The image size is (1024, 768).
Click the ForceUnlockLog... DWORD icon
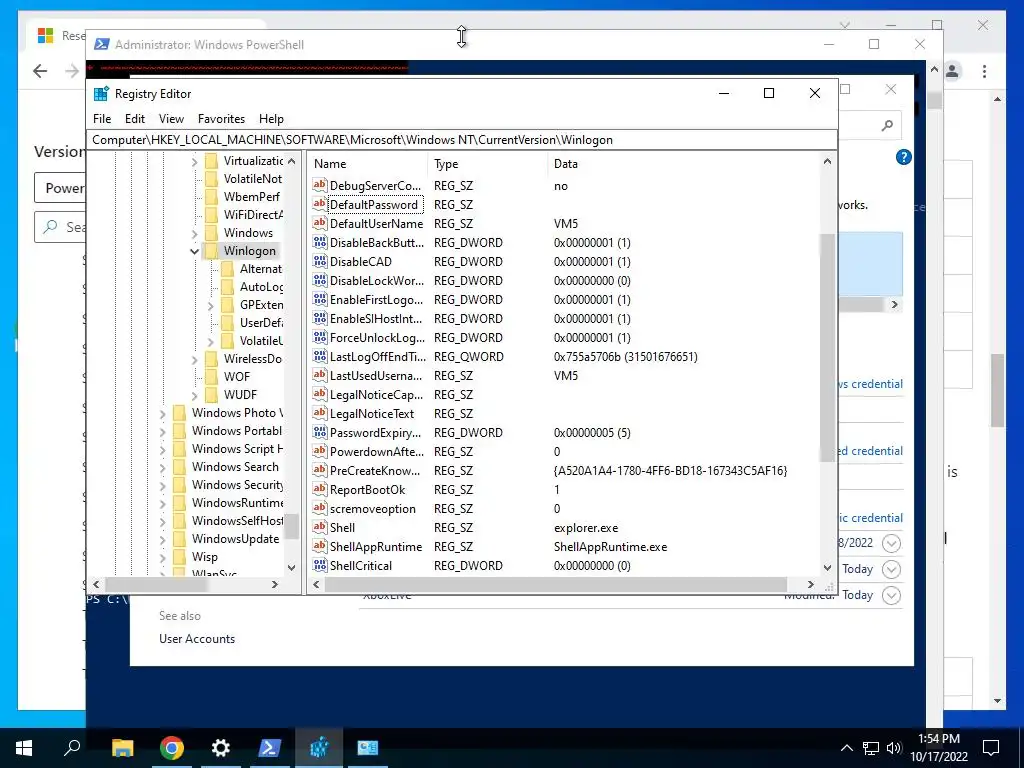point(319,337)
